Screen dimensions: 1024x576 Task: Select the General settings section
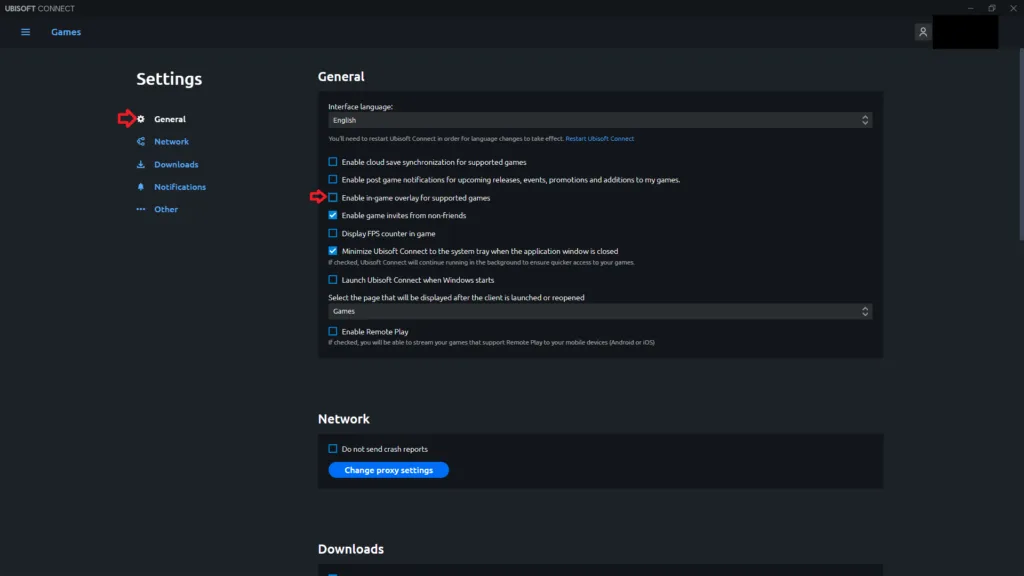pyautogui.click(x=170, y=119)
